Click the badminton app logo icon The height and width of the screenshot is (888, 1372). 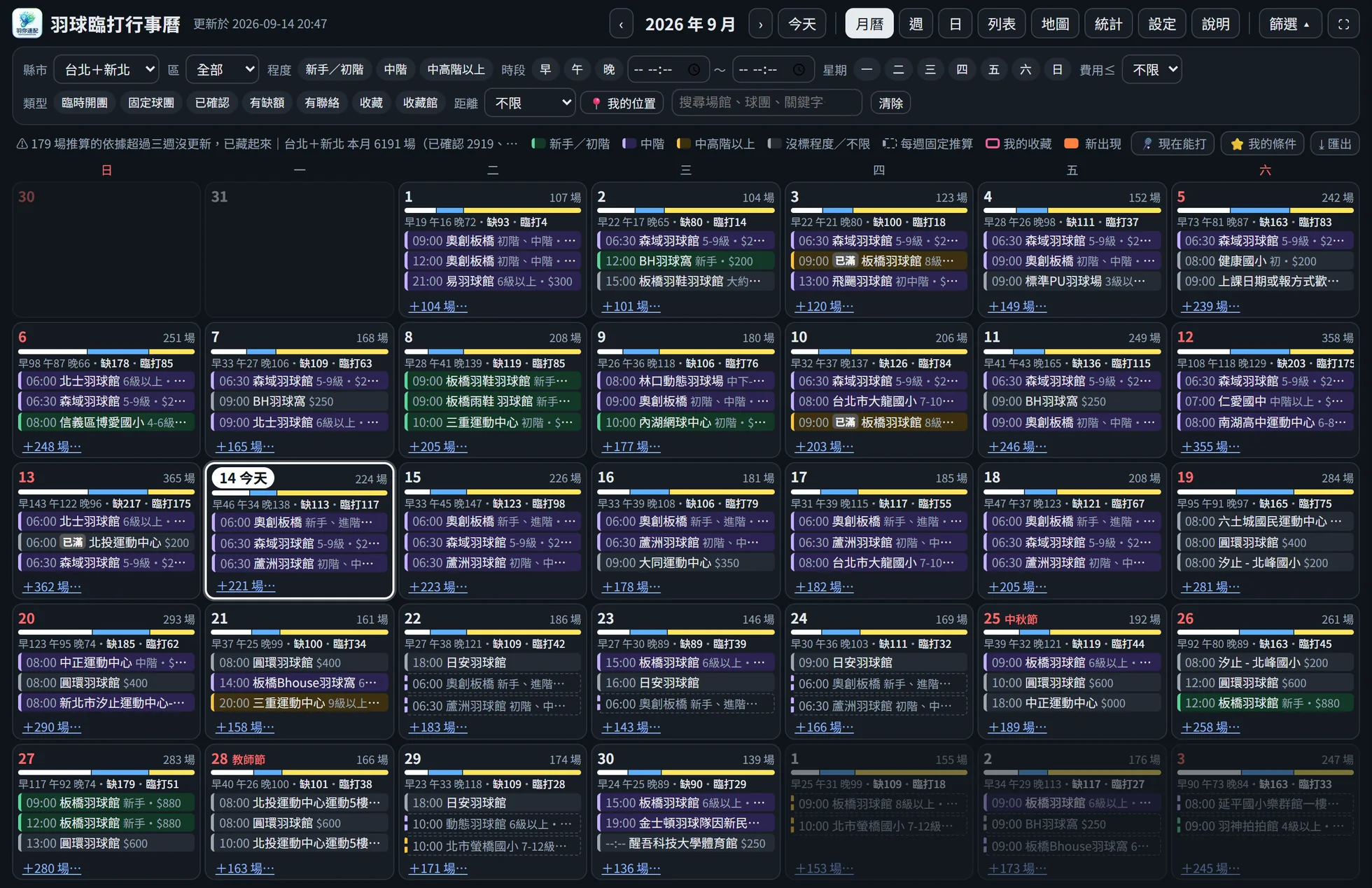[x=27, y=24]
